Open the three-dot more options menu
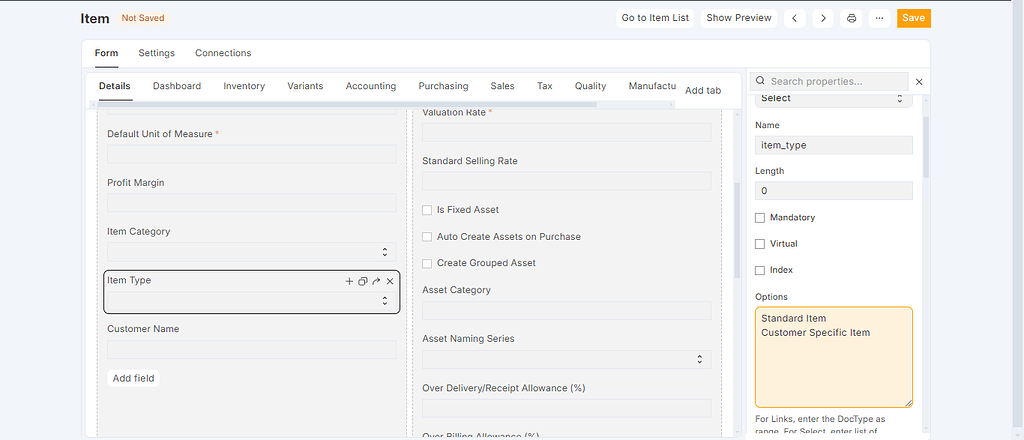Viewport: 1024px width, 440px height. (x=880, y=18)
